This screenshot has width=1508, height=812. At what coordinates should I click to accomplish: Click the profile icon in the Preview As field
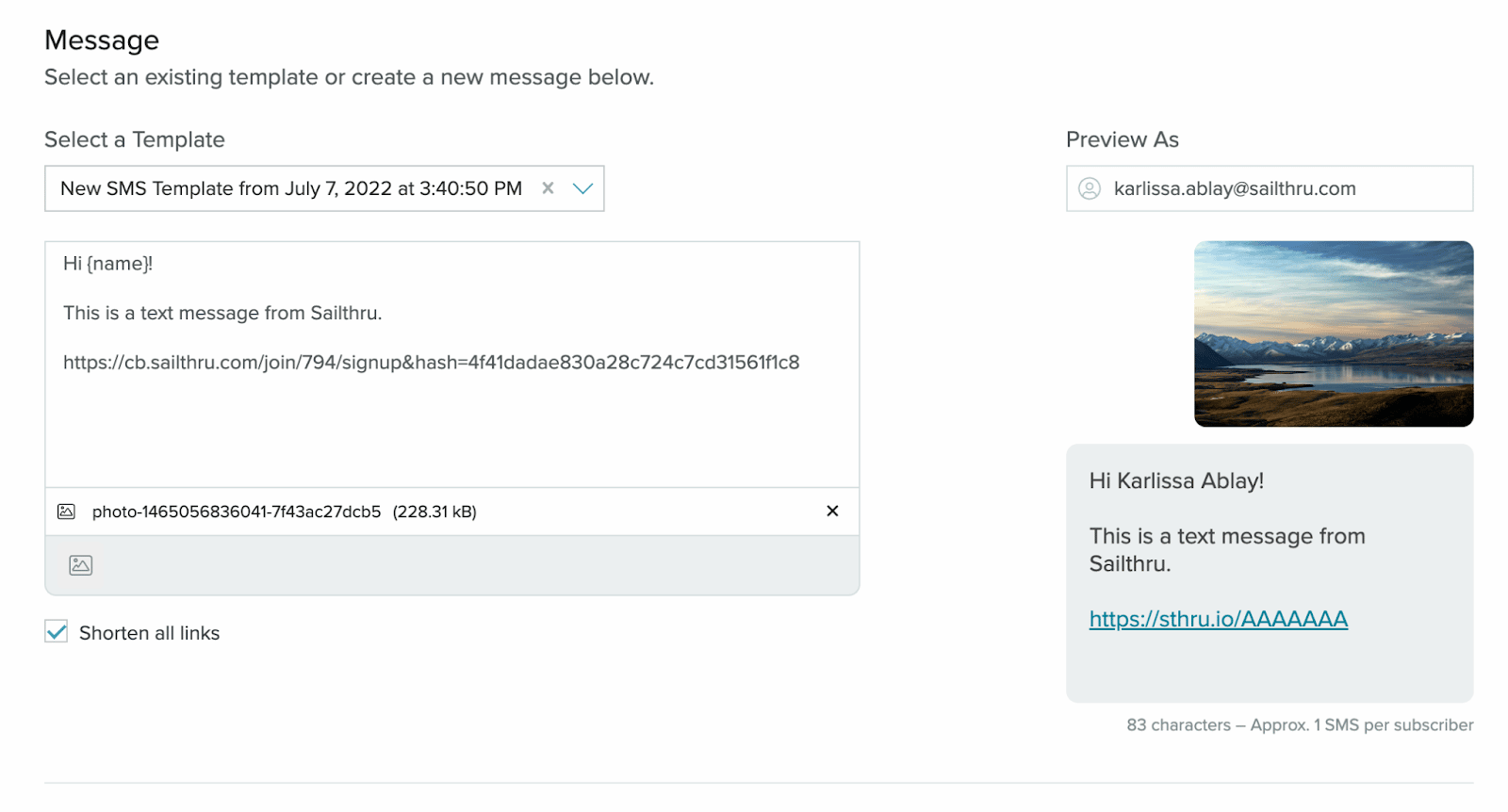pyautogui.click(x=1091, y=188)
